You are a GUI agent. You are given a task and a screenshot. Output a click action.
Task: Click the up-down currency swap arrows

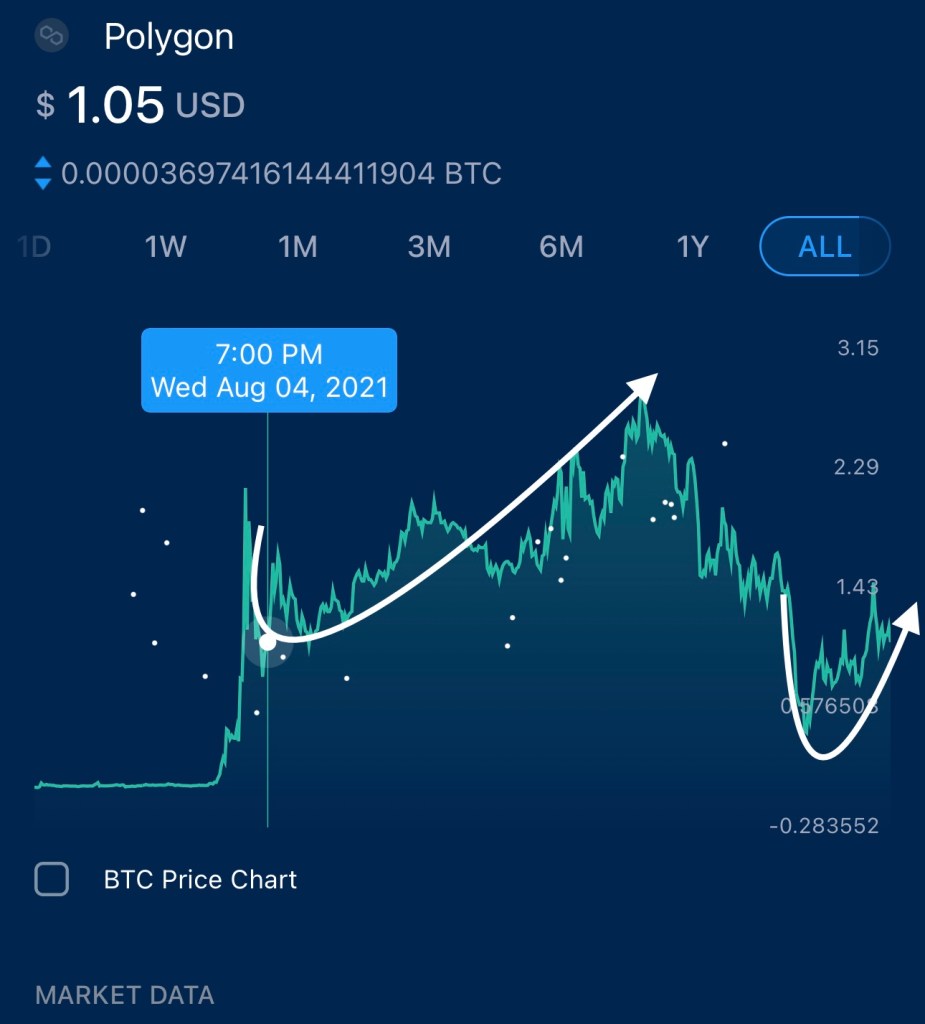point(42,174)
